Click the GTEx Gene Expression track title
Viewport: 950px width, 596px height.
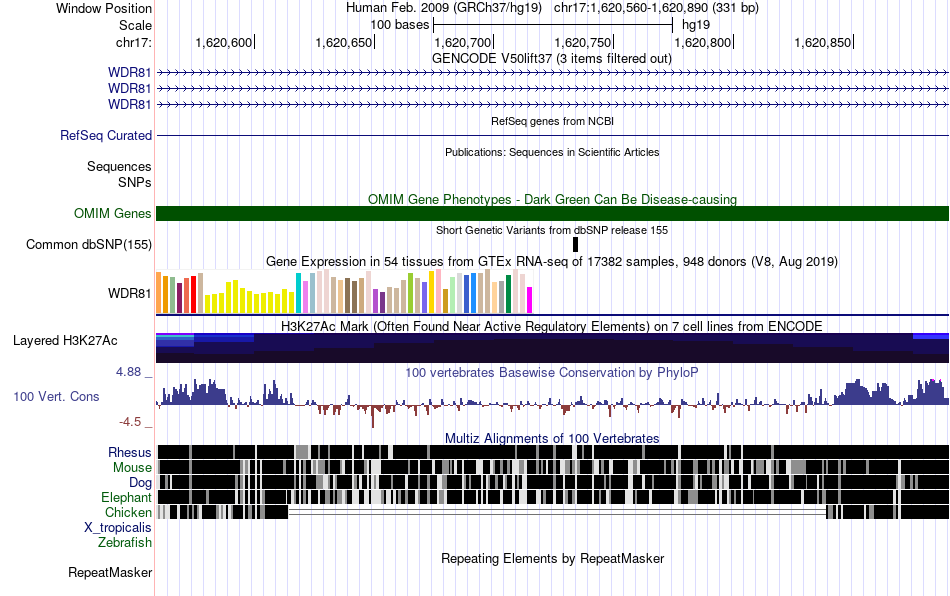click(552, 262)
